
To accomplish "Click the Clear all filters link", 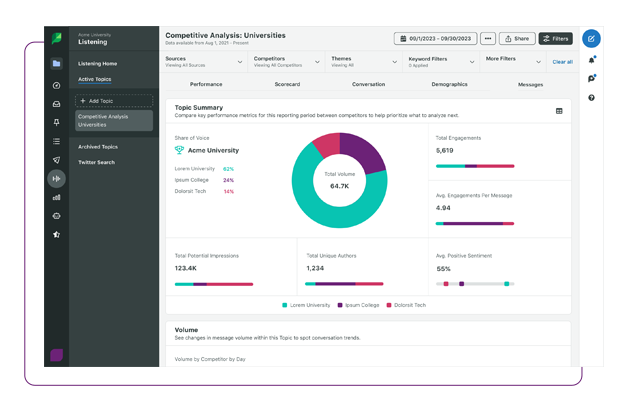I will (563, 62).
